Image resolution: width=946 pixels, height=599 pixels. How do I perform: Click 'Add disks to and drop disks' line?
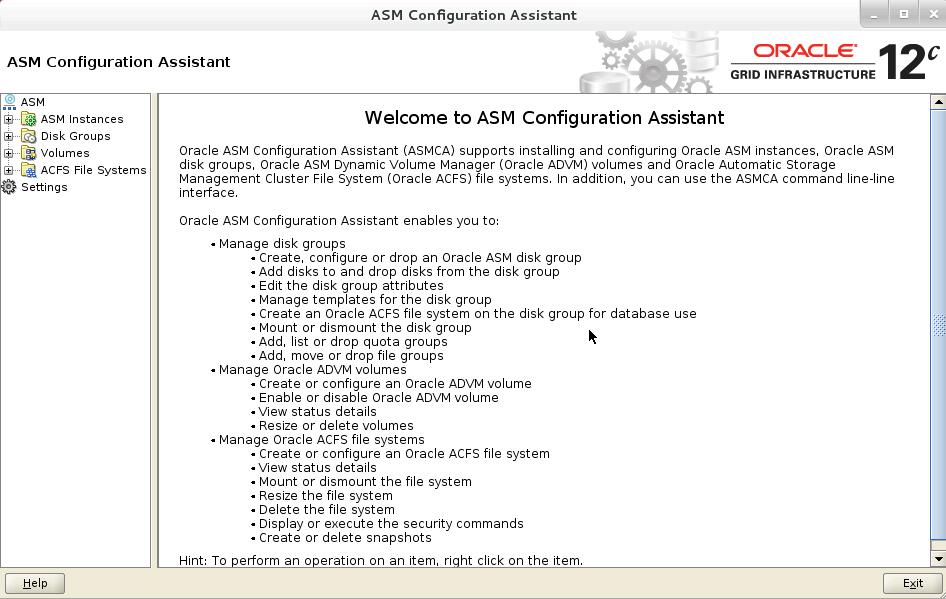[409, 272]
